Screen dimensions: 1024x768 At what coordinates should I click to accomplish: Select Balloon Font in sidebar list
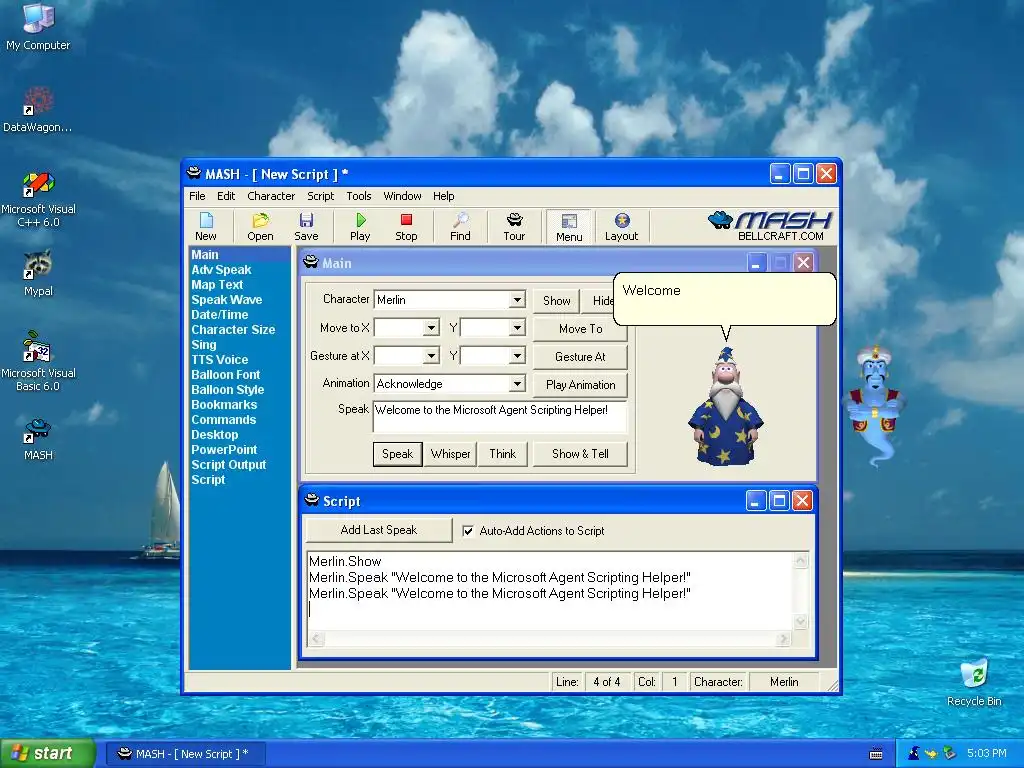(225, 375)
